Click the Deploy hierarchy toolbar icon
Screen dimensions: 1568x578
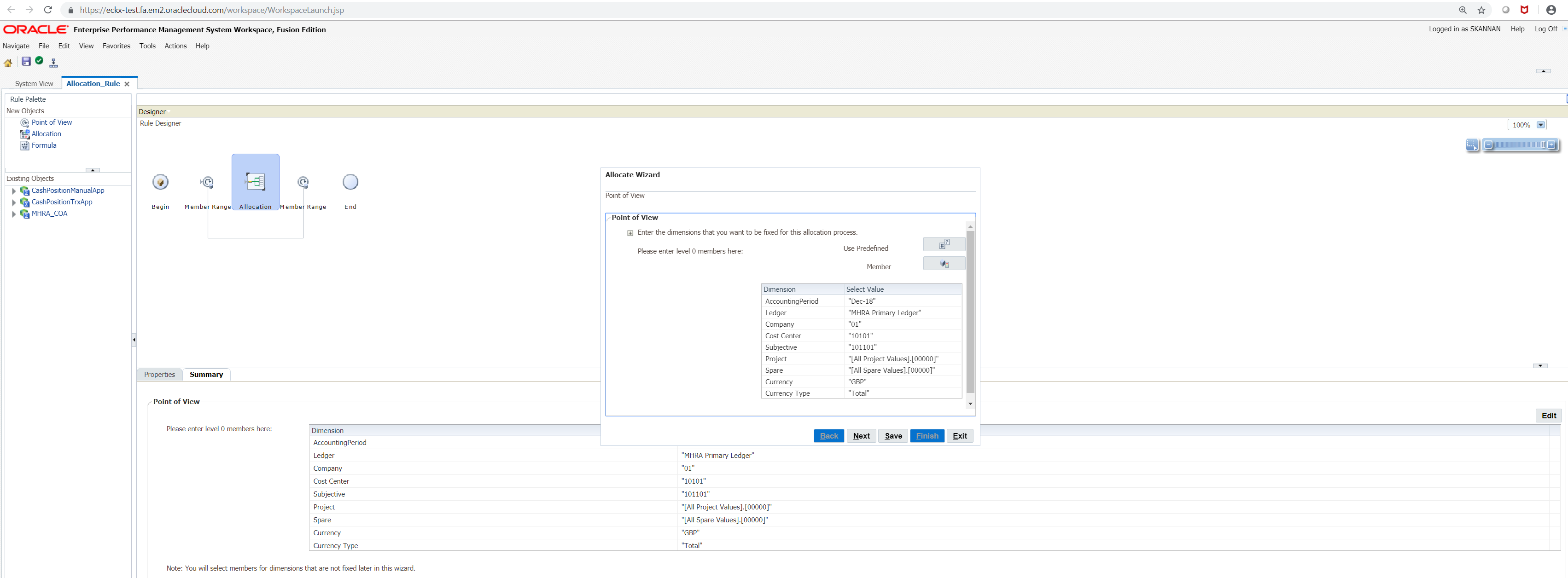click(53, 62)
